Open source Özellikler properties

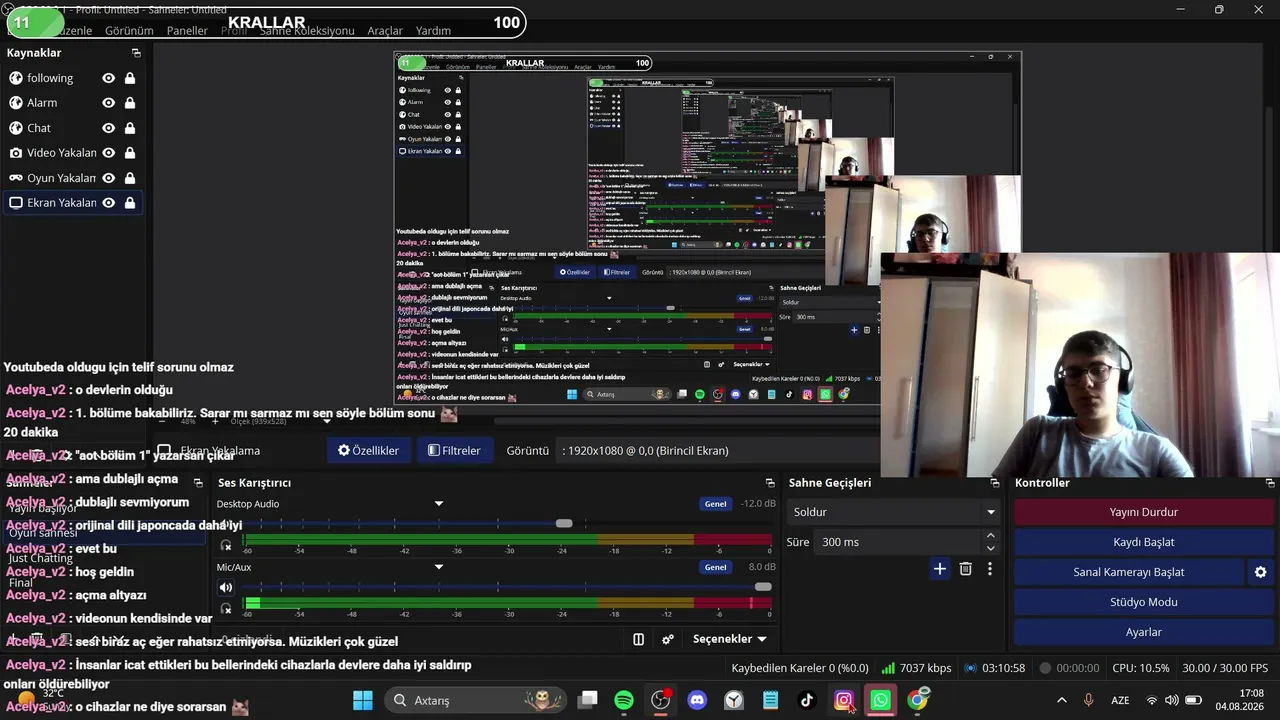(x=368, y=451)
